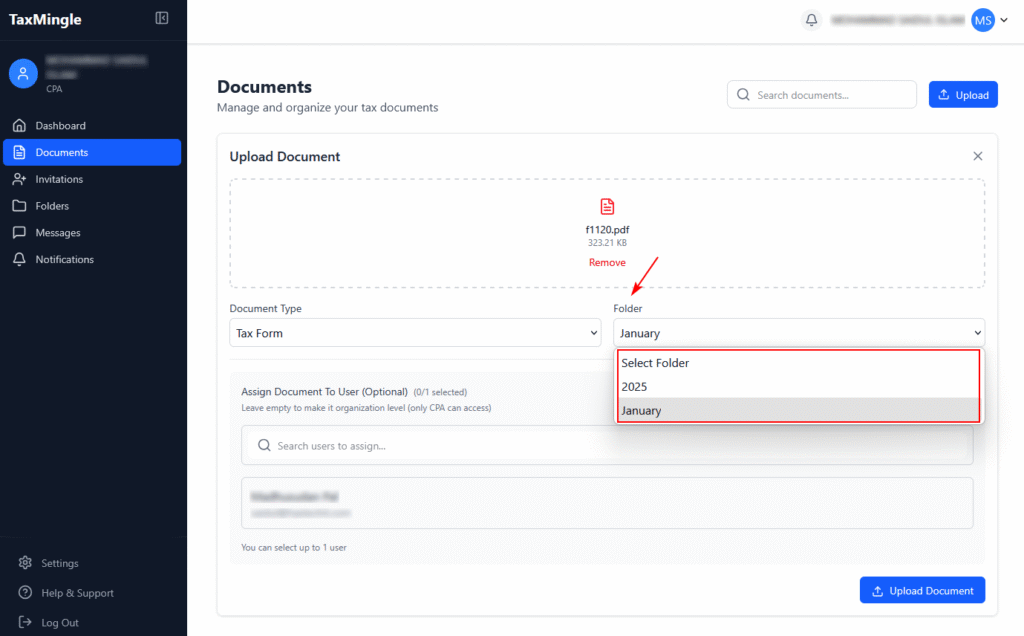Navigate to Messages in sidebar

point(58,233)
